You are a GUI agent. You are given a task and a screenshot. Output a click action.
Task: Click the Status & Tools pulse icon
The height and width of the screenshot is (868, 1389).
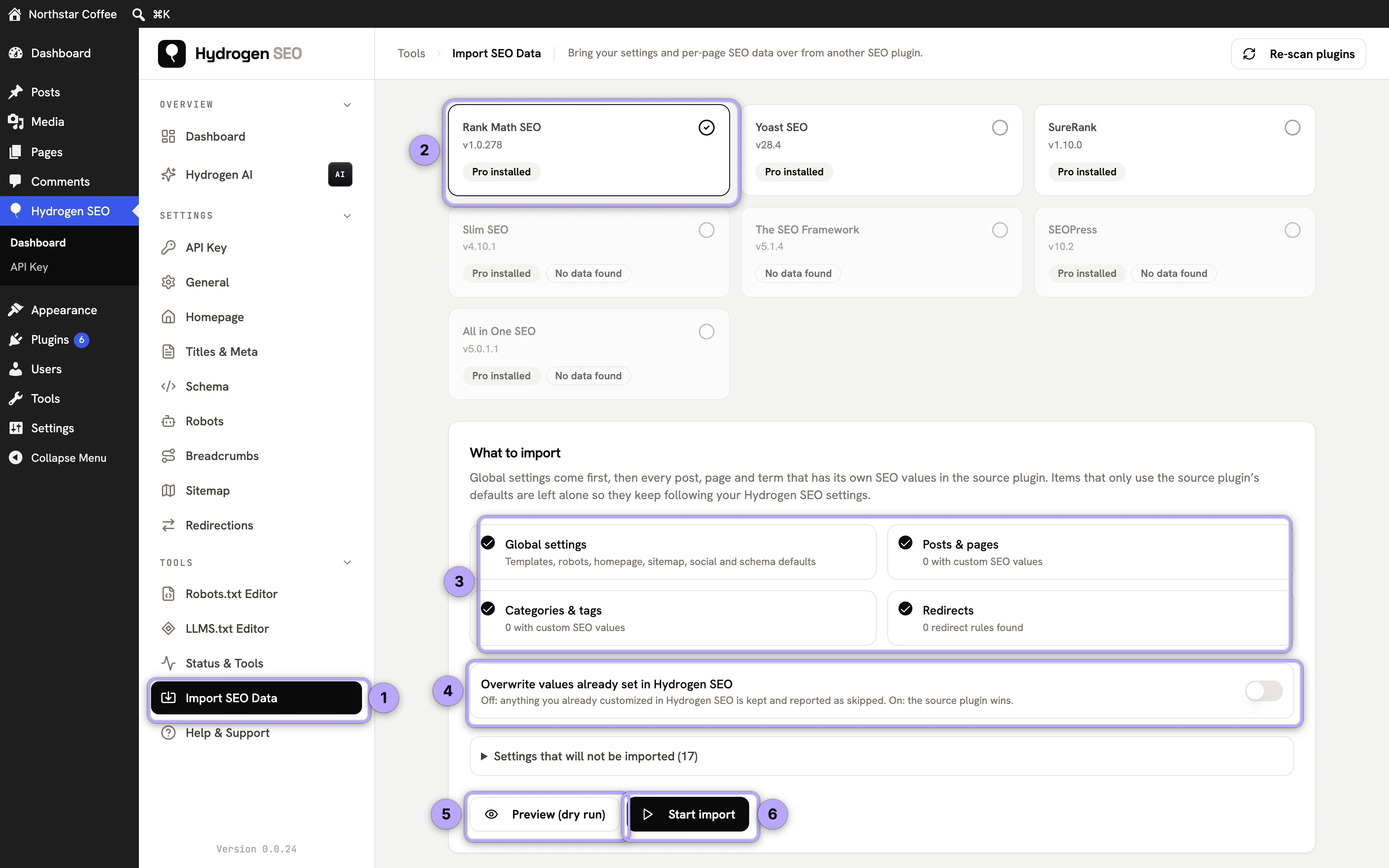click(168, 664)
